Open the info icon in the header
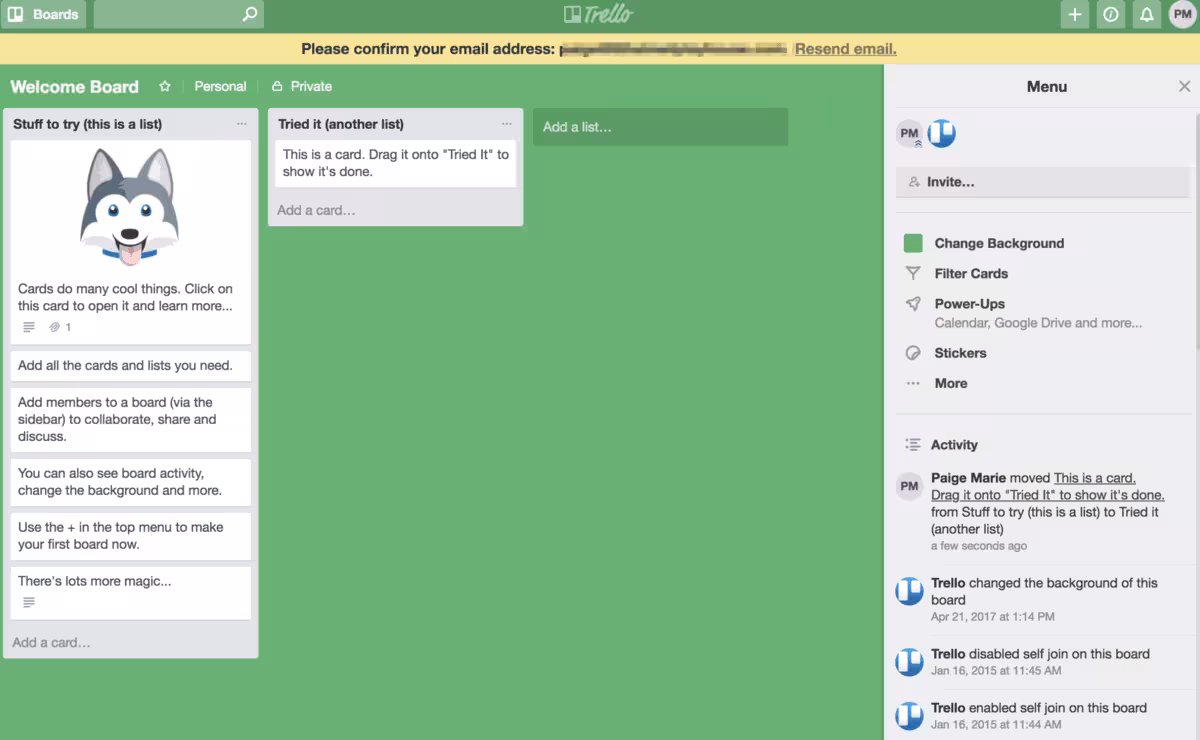Screen dimensions: 1200x740 point(1110,15)
